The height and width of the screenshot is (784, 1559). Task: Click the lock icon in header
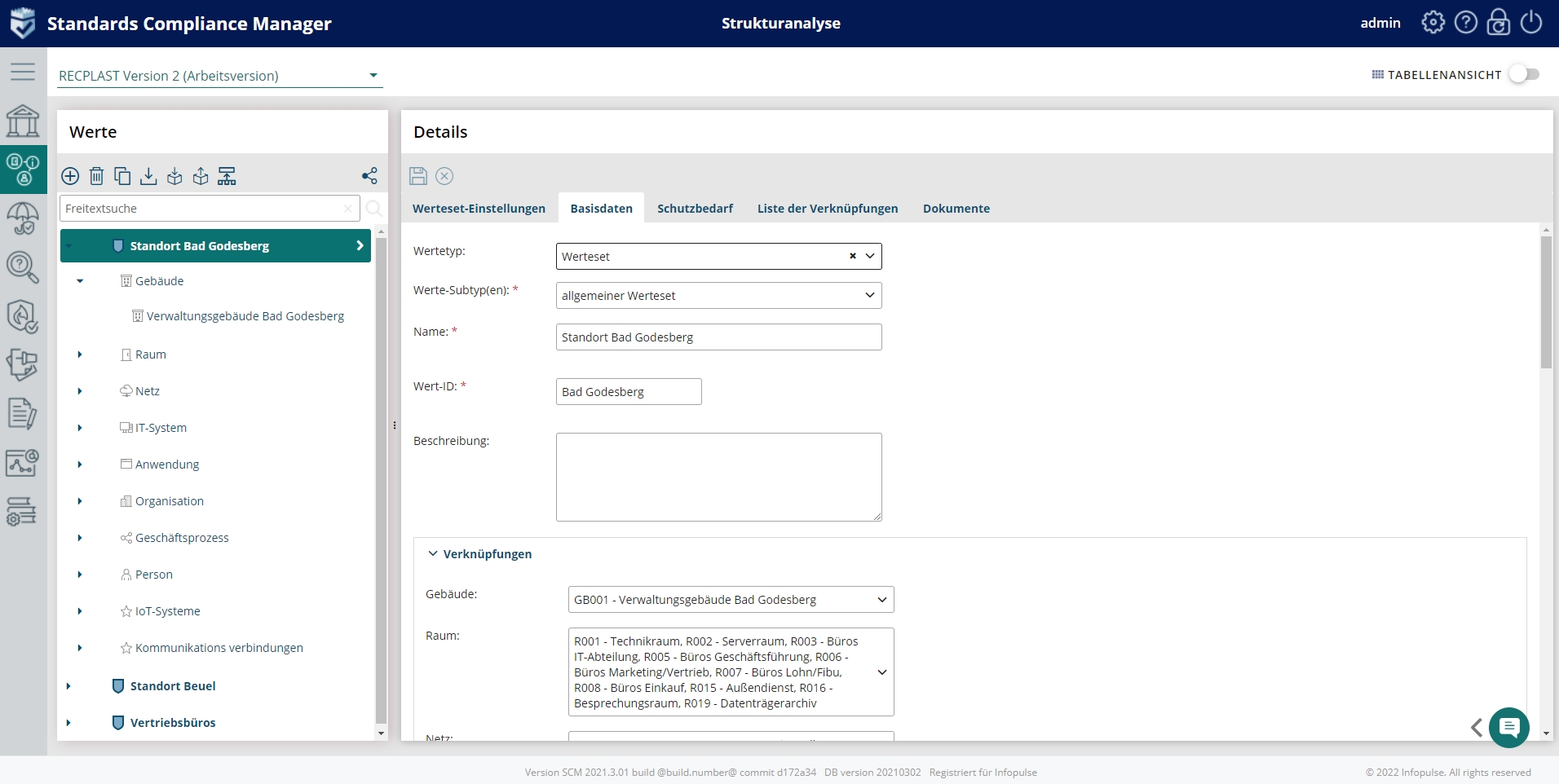click(x=1499, y=23)
